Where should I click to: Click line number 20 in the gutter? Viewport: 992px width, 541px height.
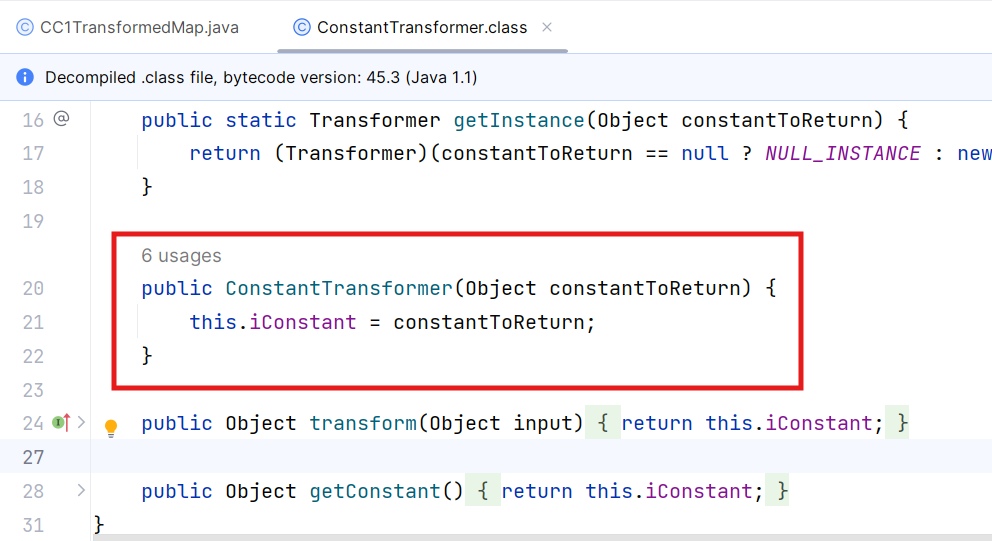33,289
